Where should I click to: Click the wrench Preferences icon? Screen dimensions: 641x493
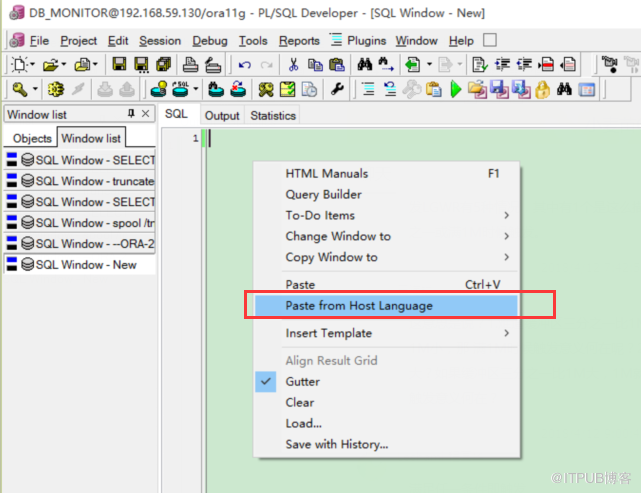coord(337,89)
